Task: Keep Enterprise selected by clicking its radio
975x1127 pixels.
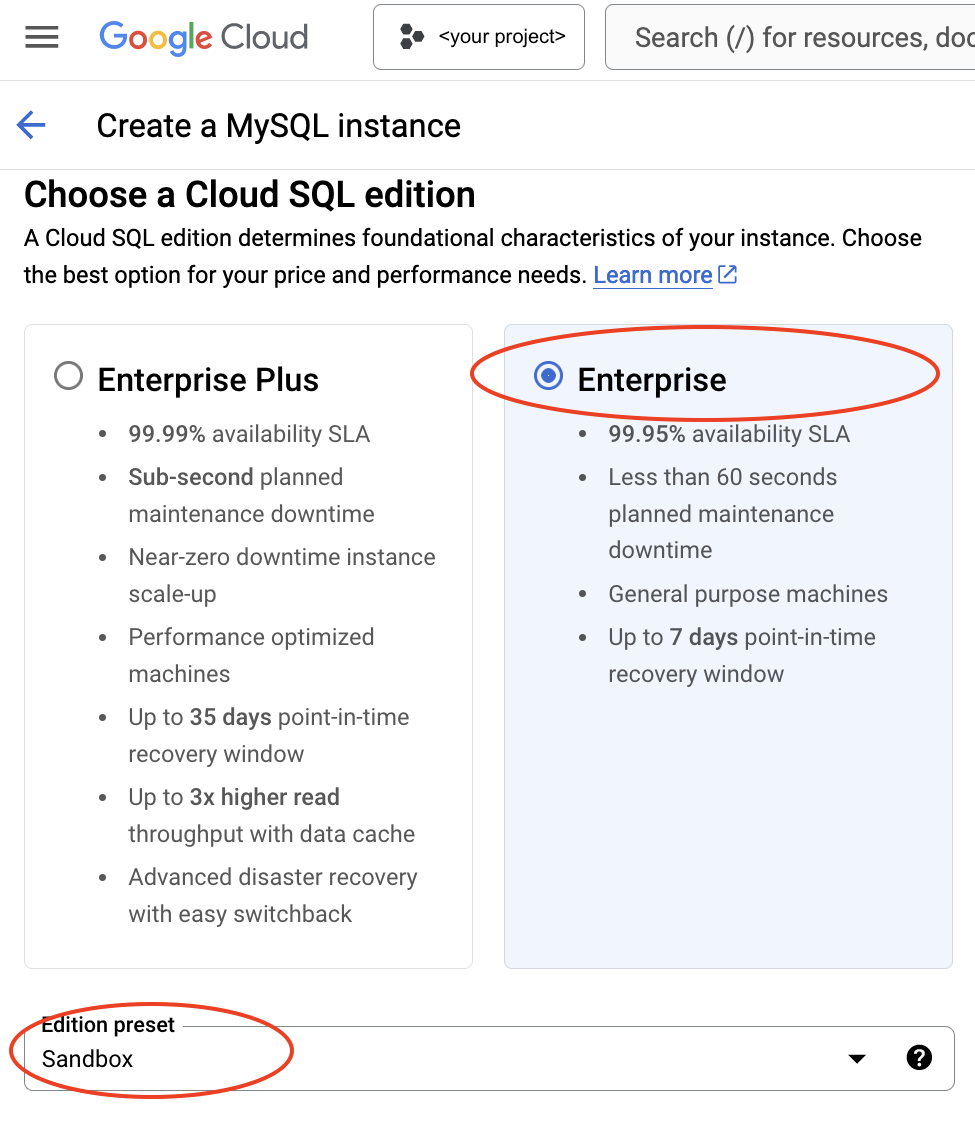Action: (x=548, y=376)
